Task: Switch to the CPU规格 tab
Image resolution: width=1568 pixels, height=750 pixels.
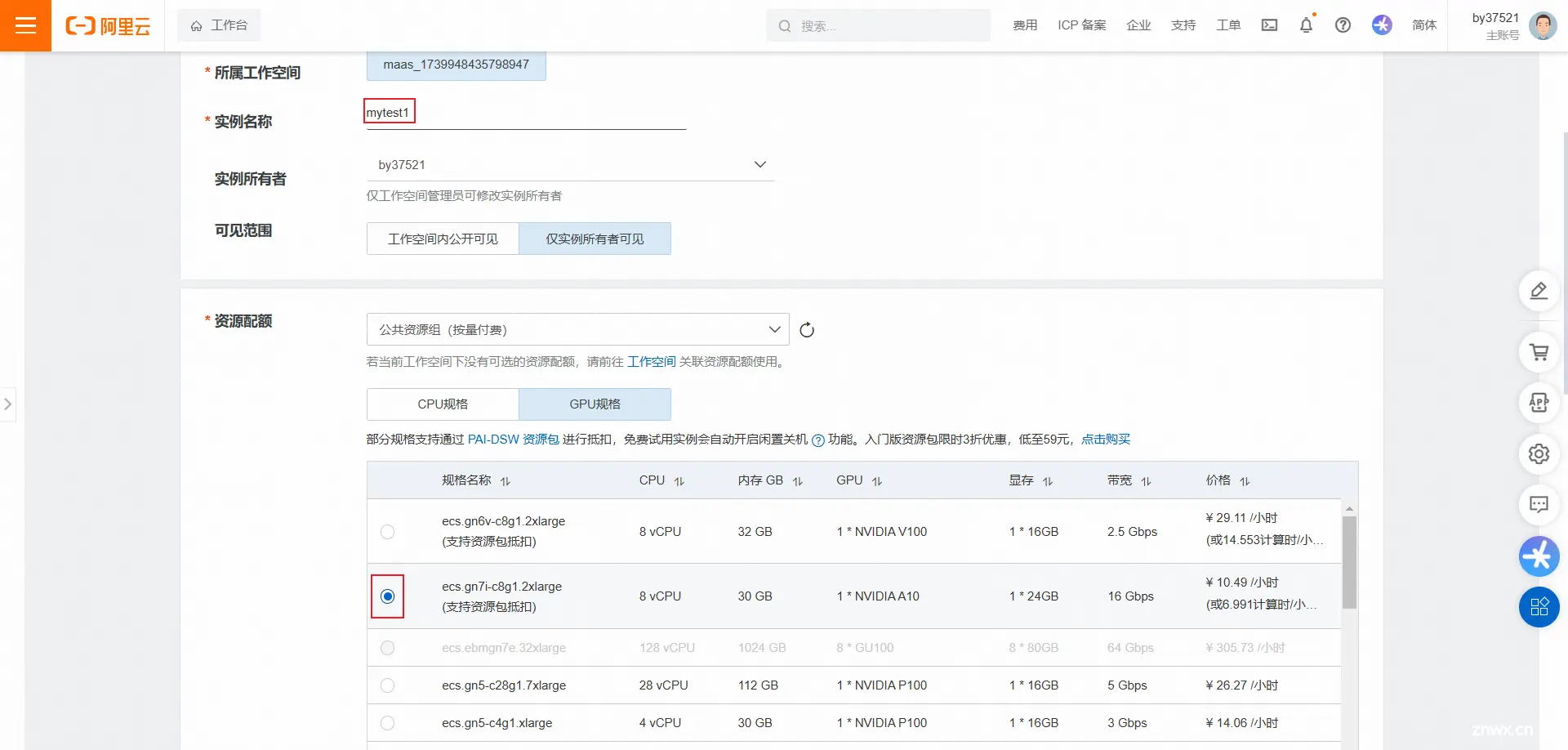Action: click(443, 404)
